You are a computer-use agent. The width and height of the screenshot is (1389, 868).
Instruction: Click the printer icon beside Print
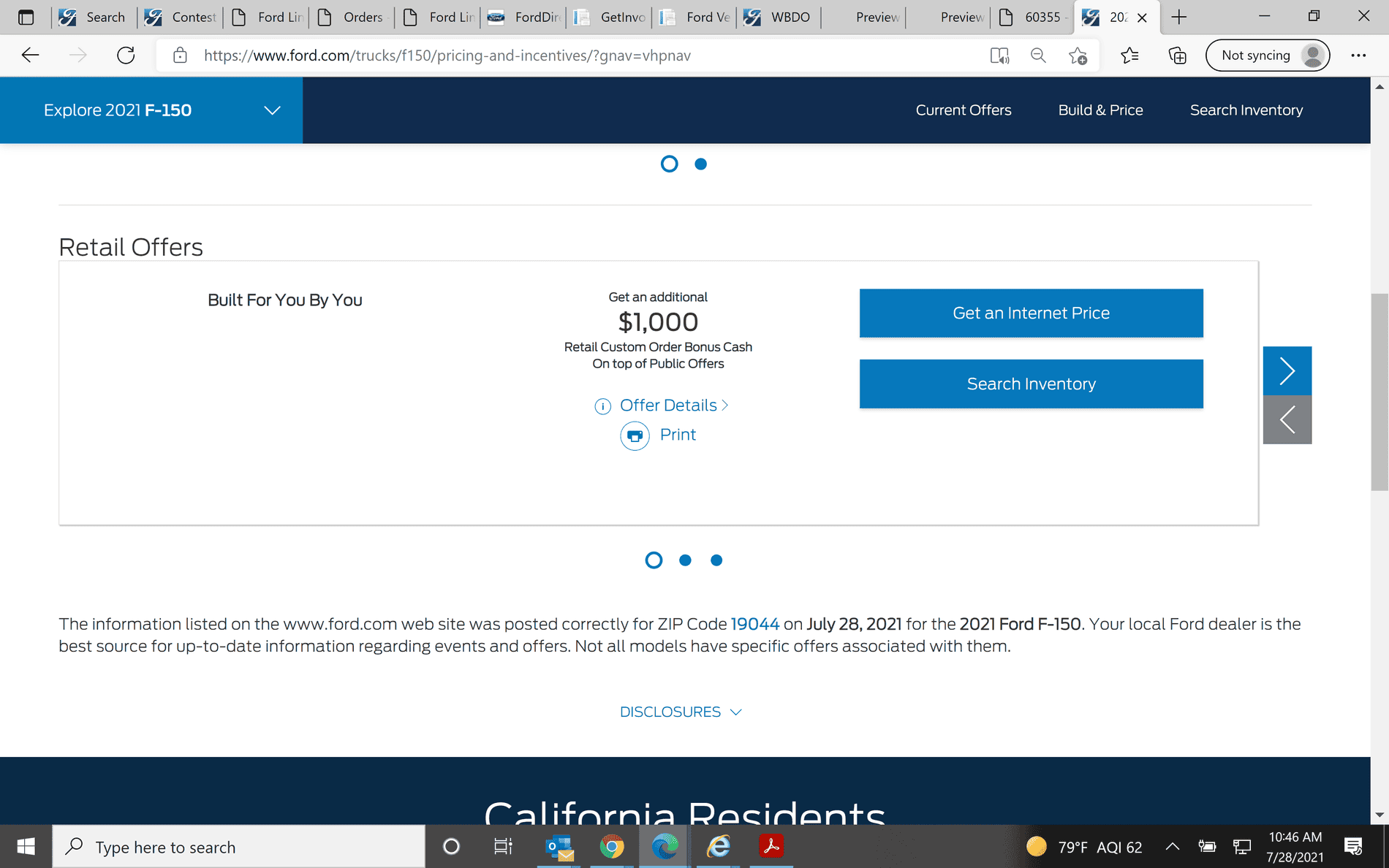pyautogui.click(x=635, y=435)
